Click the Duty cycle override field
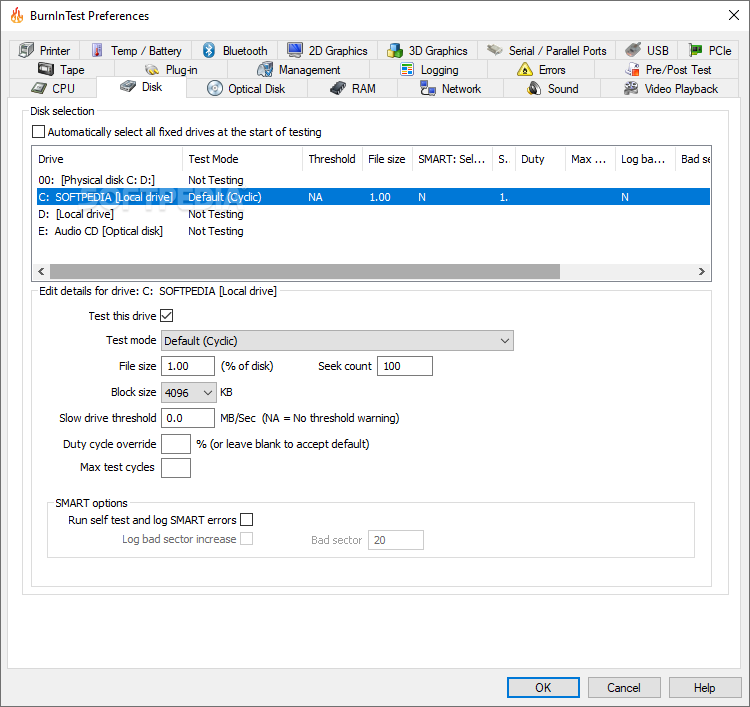Viewport: 750px width, 707px height. [x=176, y=443]
